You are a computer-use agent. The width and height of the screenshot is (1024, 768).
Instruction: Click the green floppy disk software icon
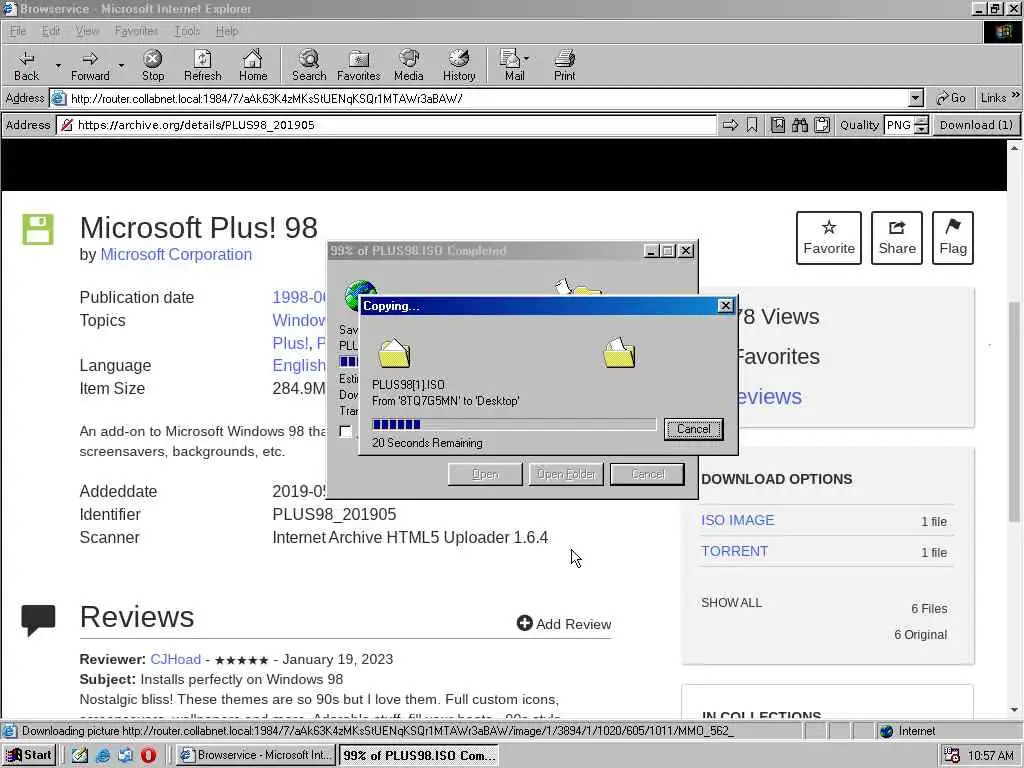click(38, 229)
